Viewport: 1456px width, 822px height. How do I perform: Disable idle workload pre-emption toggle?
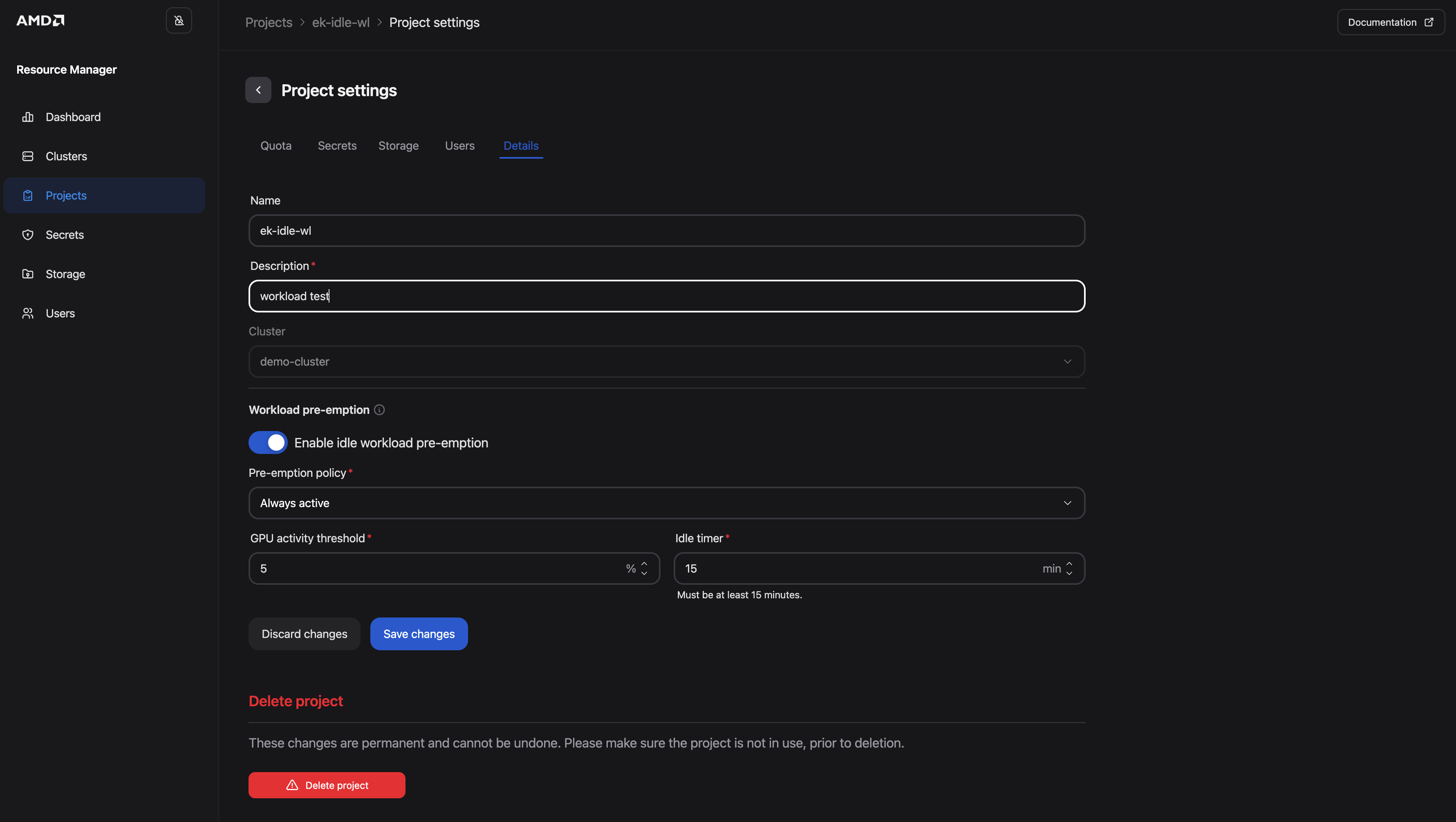click(268, 442)
